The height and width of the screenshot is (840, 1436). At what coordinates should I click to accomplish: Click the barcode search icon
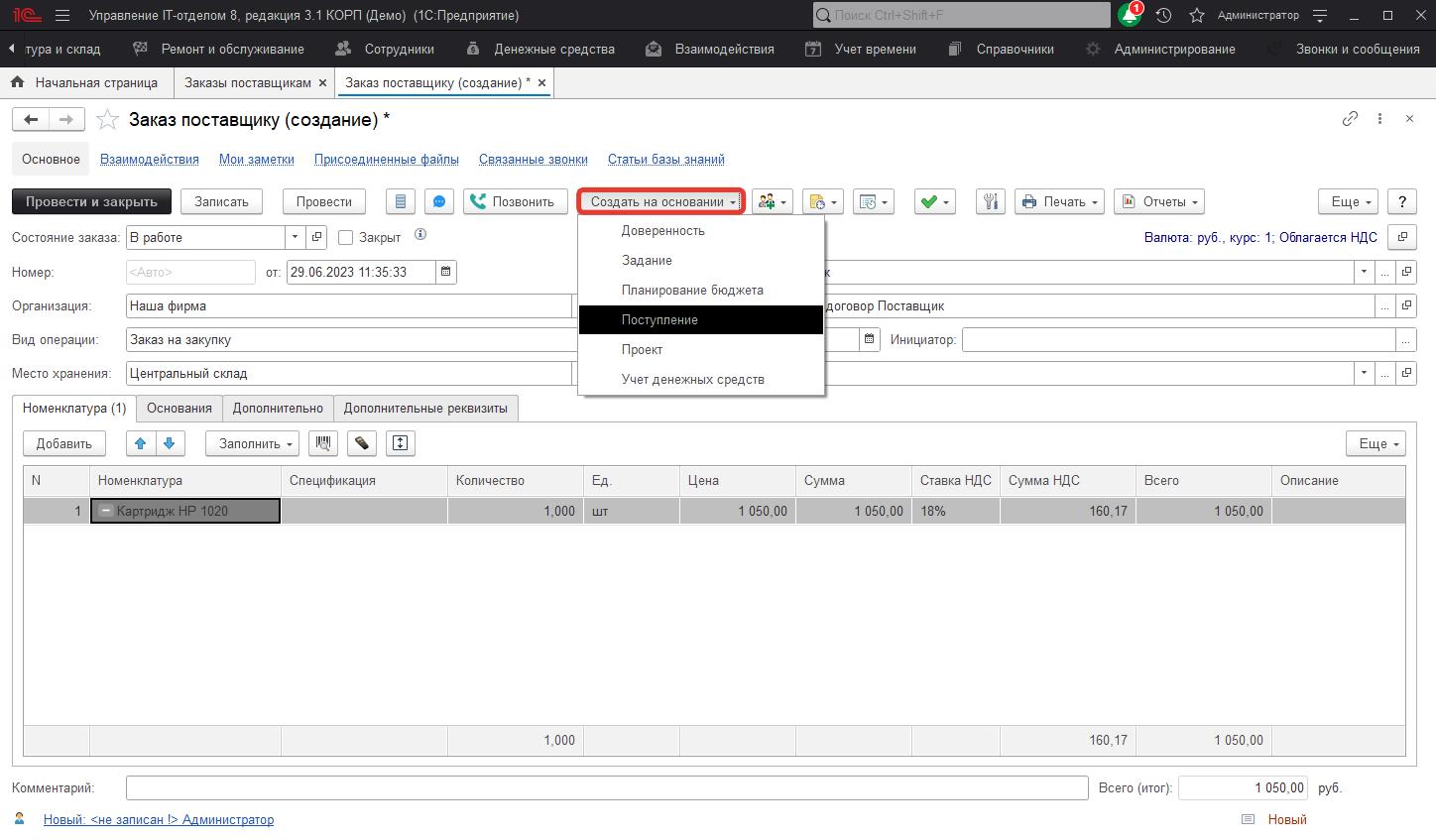pos(323,443)
